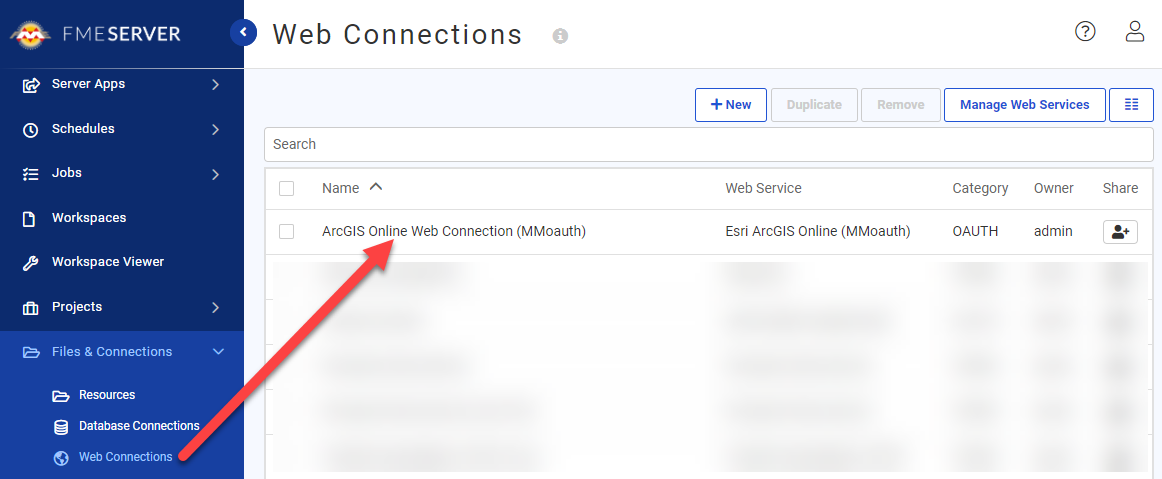This screenshot has height=479, width=1162.
Task: Open Schedules in the sidebar
Action: coord(83,128)
